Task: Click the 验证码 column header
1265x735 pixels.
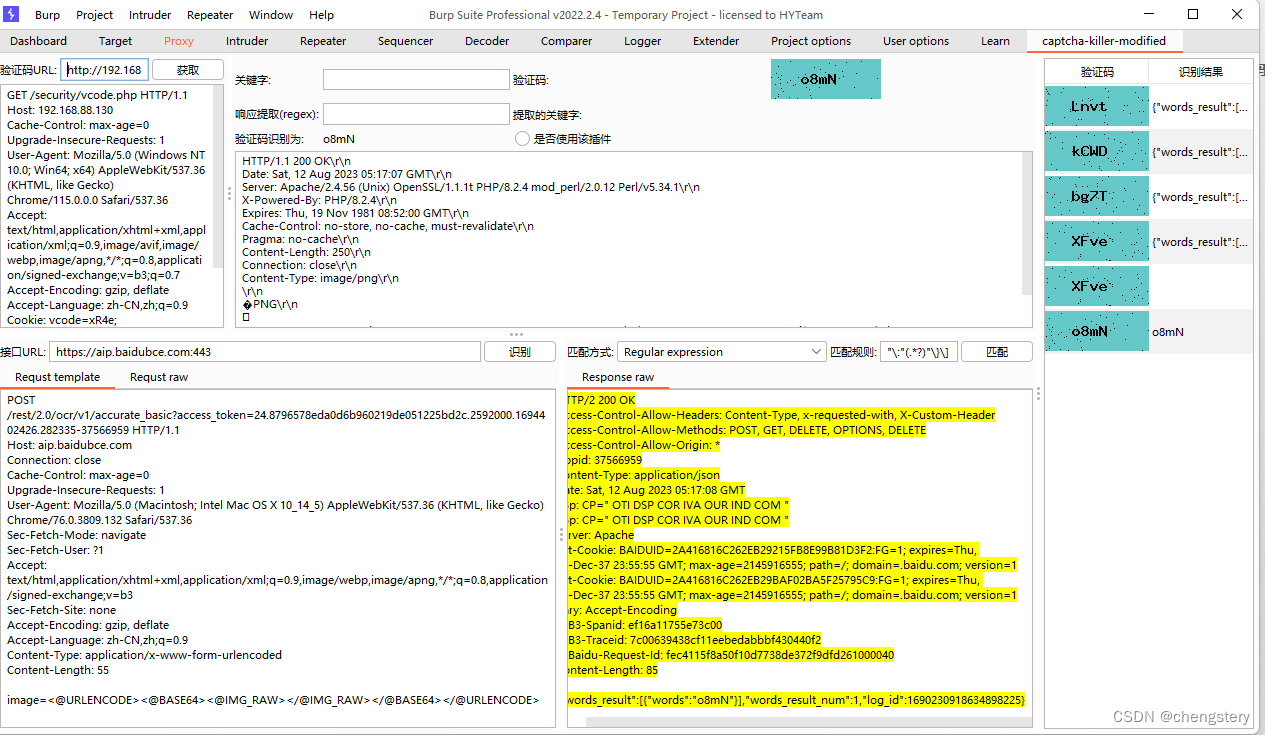Action: coord(1097,71)
